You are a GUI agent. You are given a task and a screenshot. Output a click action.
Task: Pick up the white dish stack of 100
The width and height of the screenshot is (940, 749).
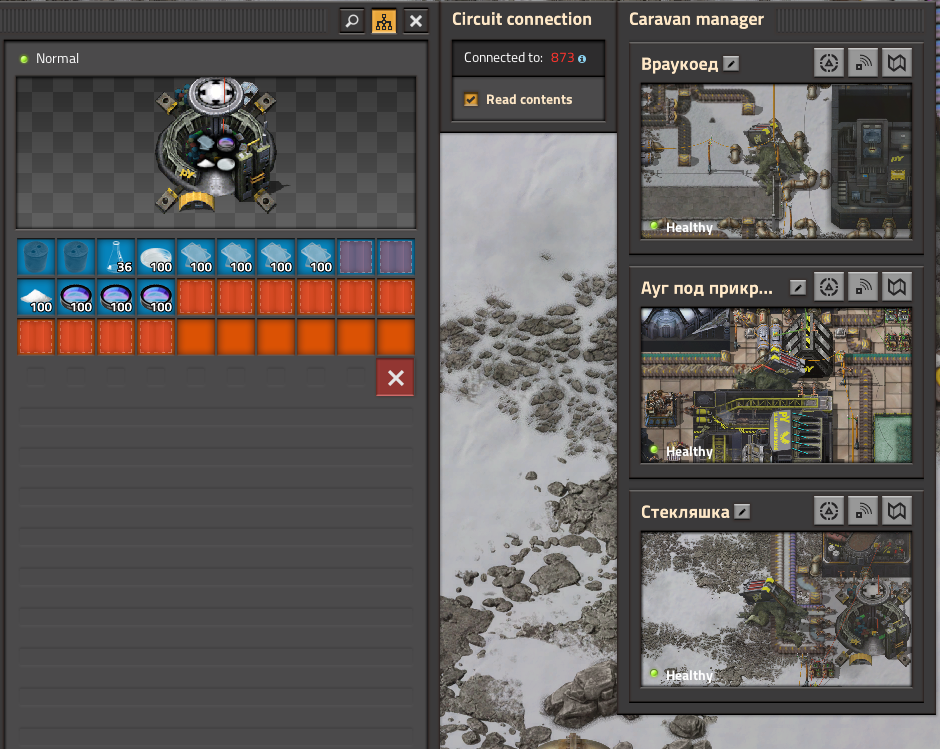pyautogui.click(x=156, y=257)
